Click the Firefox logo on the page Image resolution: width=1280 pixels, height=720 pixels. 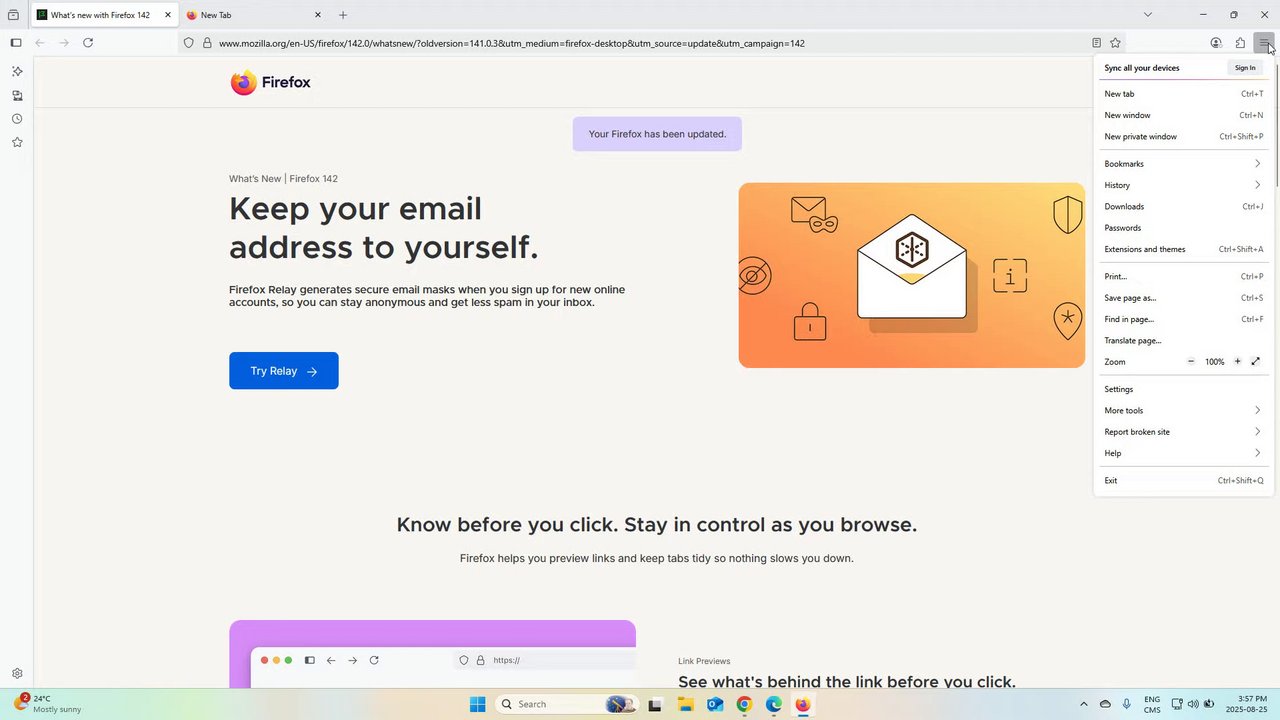[x=270, y=83]
